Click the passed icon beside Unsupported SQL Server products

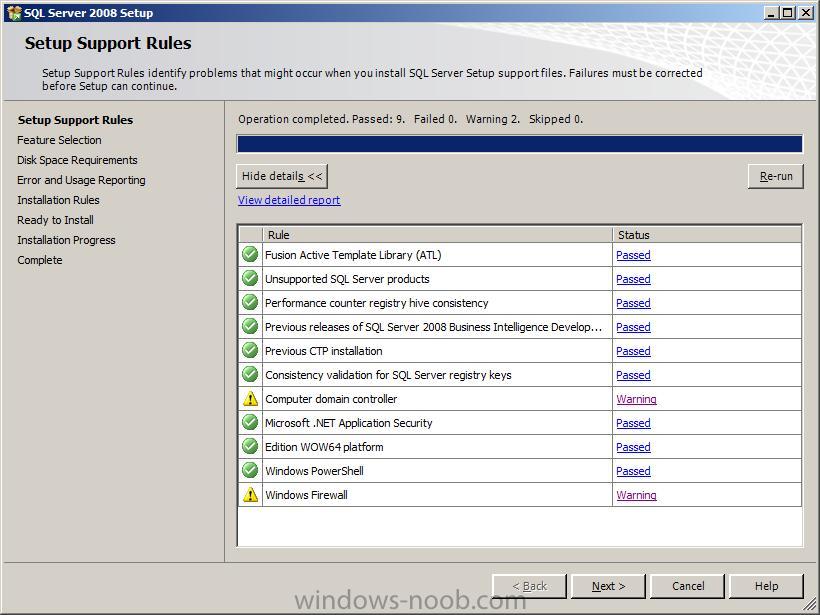click(x=250, y=279)
